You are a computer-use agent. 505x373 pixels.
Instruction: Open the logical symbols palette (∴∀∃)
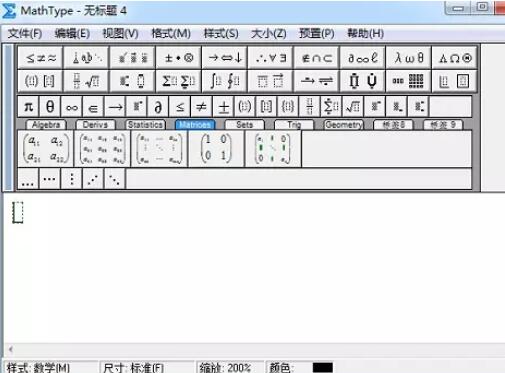click(x=270, y=58)
